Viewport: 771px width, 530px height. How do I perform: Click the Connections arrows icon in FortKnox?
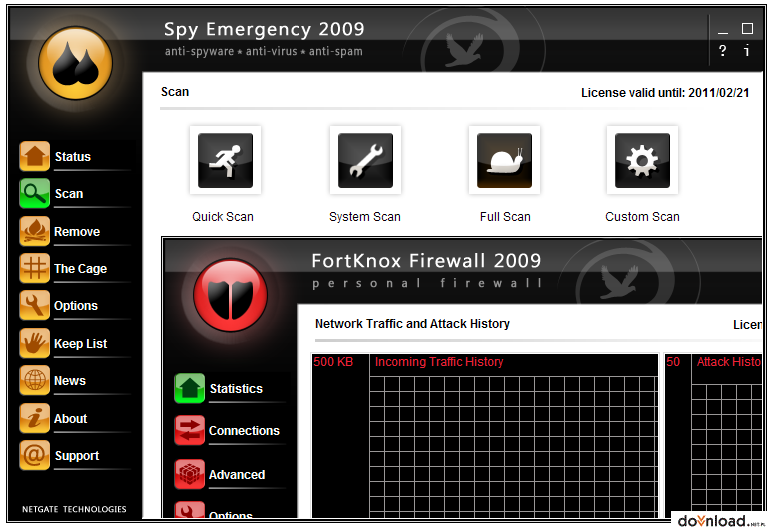point(189,430)
